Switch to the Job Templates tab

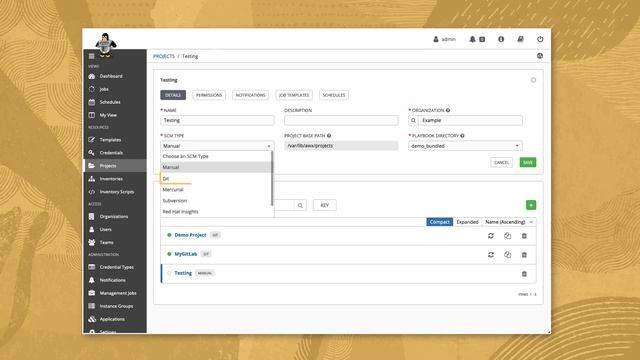pos(294,95)
